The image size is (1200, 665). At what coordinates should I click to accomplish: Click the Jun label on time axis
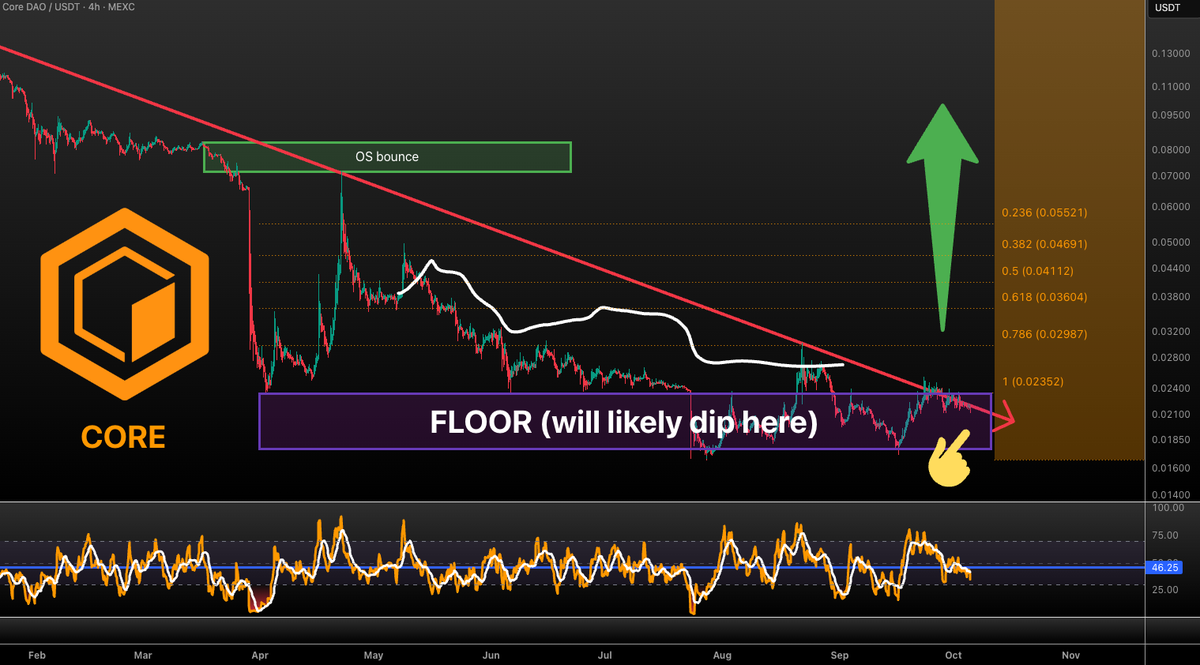click(491, 655)
